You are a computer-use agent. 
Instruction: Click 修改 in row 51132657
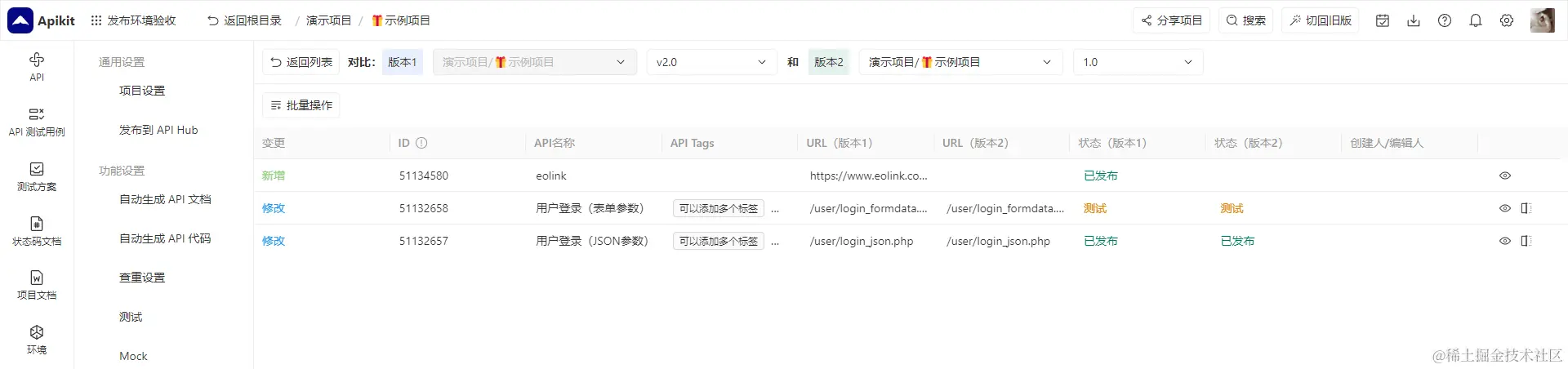[x=274, y=241]
